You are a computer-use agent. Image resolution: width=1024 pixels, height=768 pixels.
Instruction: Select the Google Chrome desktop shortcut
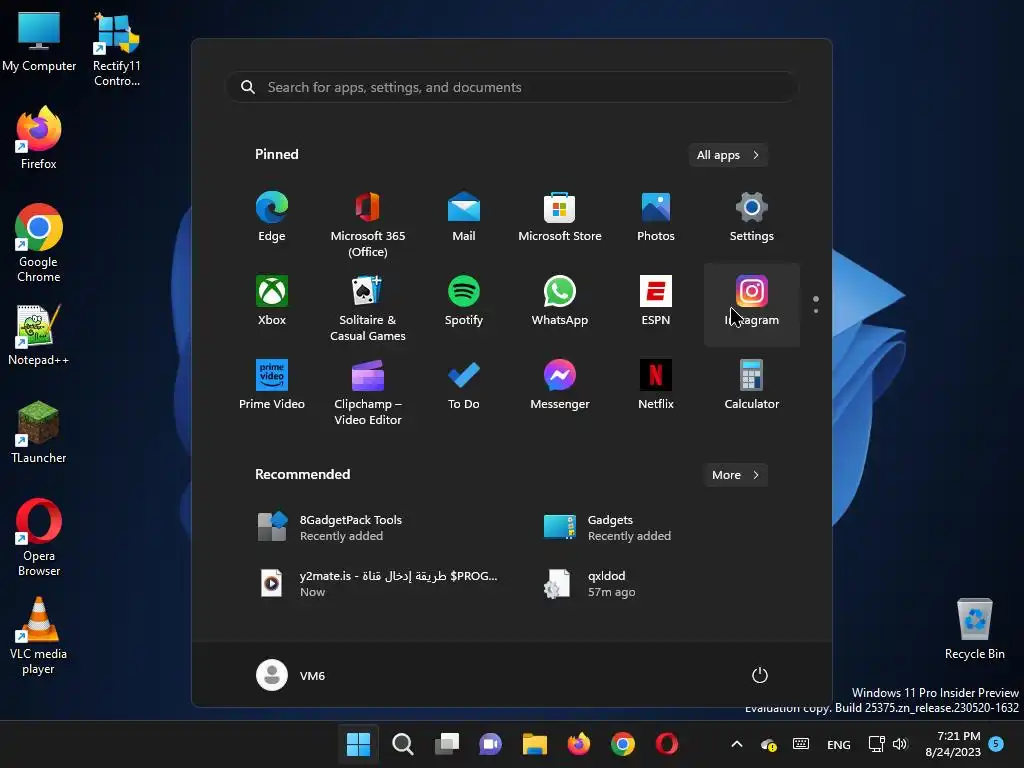[39, 243]
